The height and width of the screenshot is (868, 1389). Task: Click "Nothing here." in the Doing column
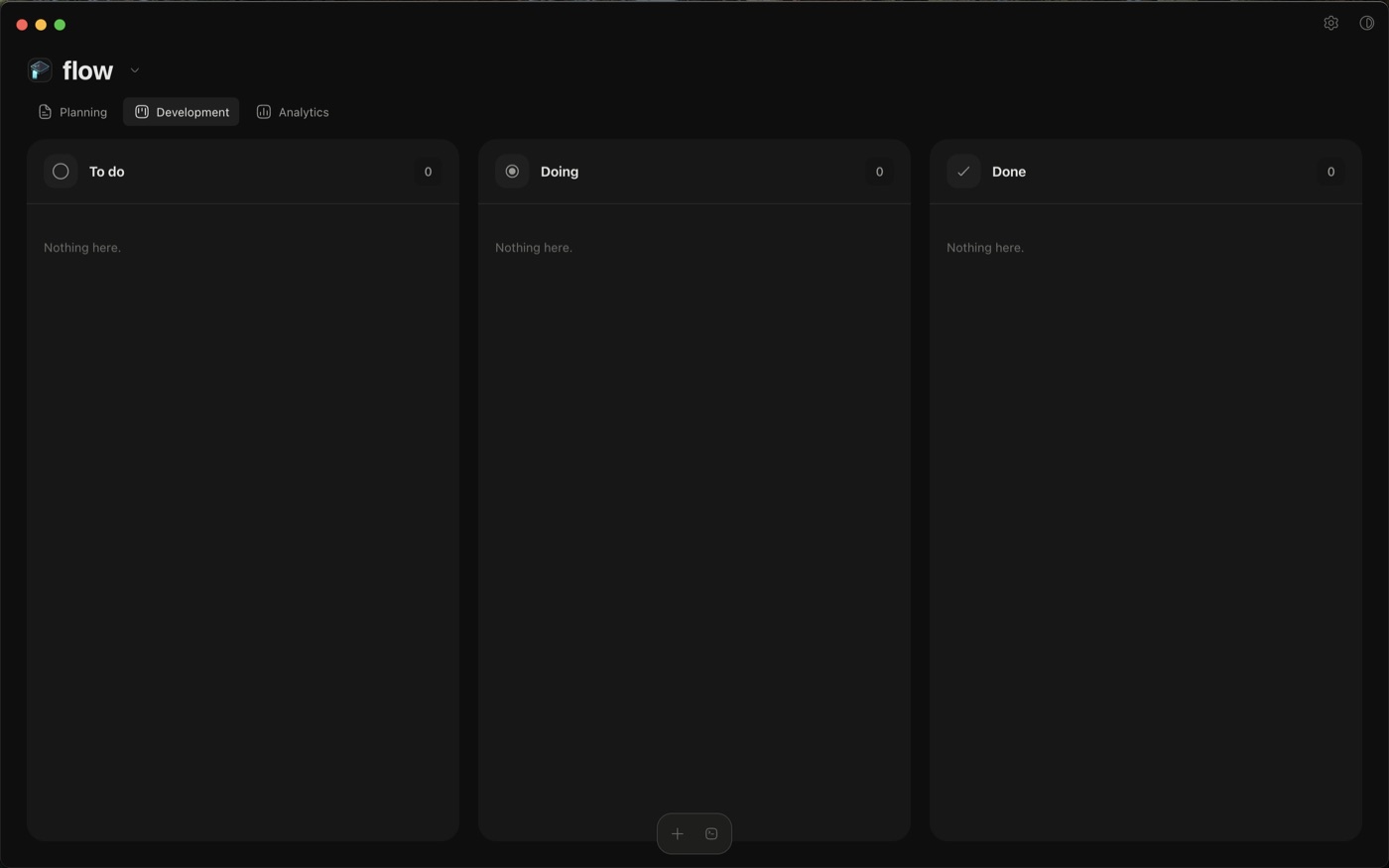534,248
